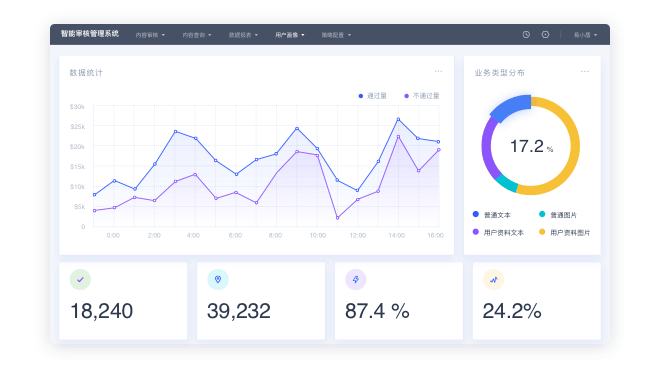The height and width of the screenshot is (392, 660).
Task: Click the 87.4 % statistic value
Action: point(377,311)
